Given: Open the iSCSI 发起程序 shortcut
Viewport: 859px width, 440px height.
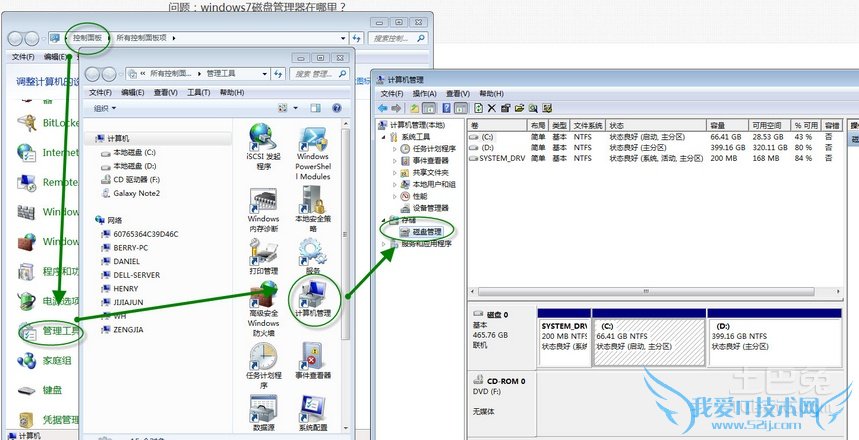Looking at the screenshot, I should (263, 146).
